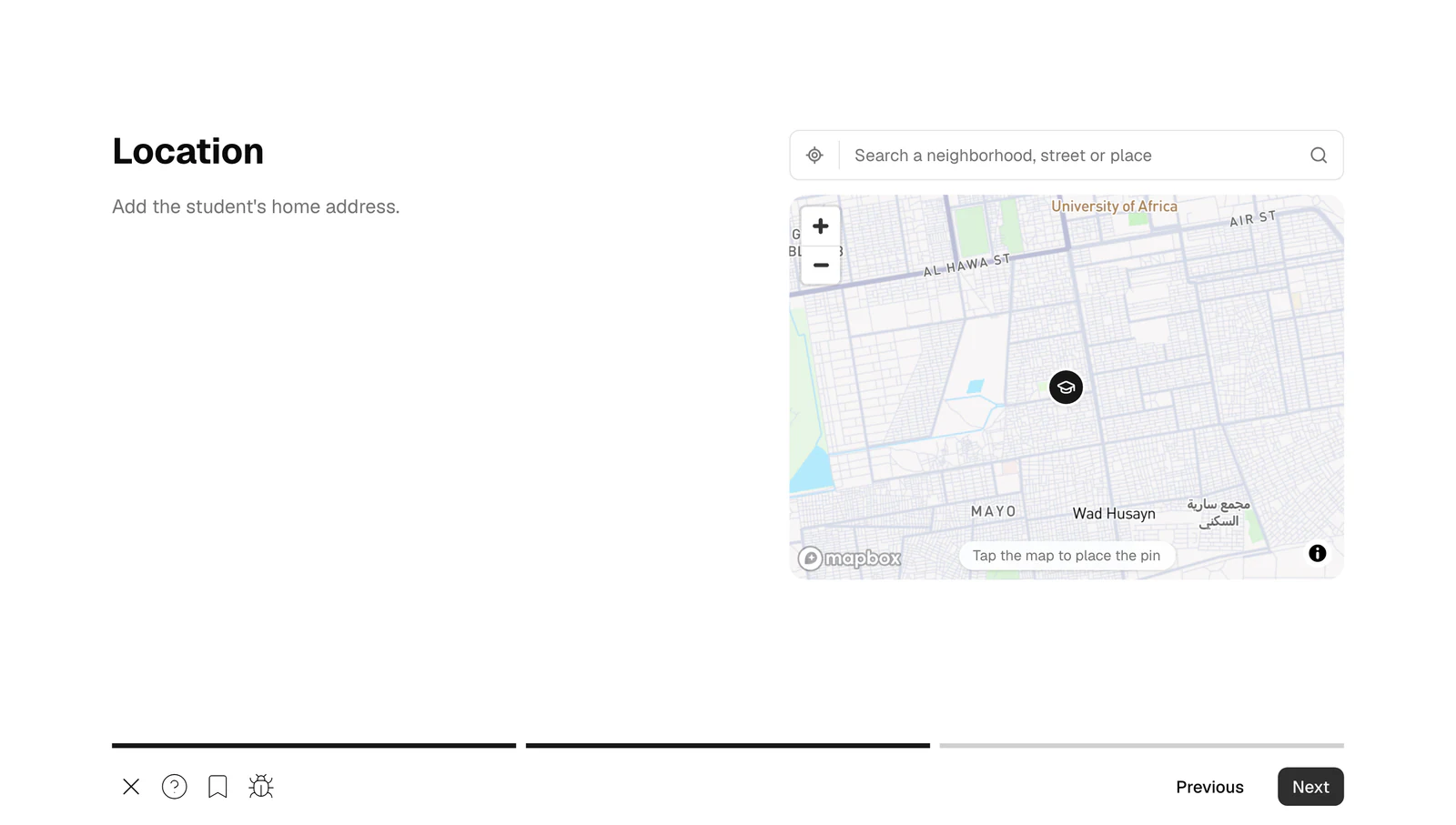The height and width of the screenshot is (825, 1456).
Task: Zoom in on the map
Action: tap(820, 226)
